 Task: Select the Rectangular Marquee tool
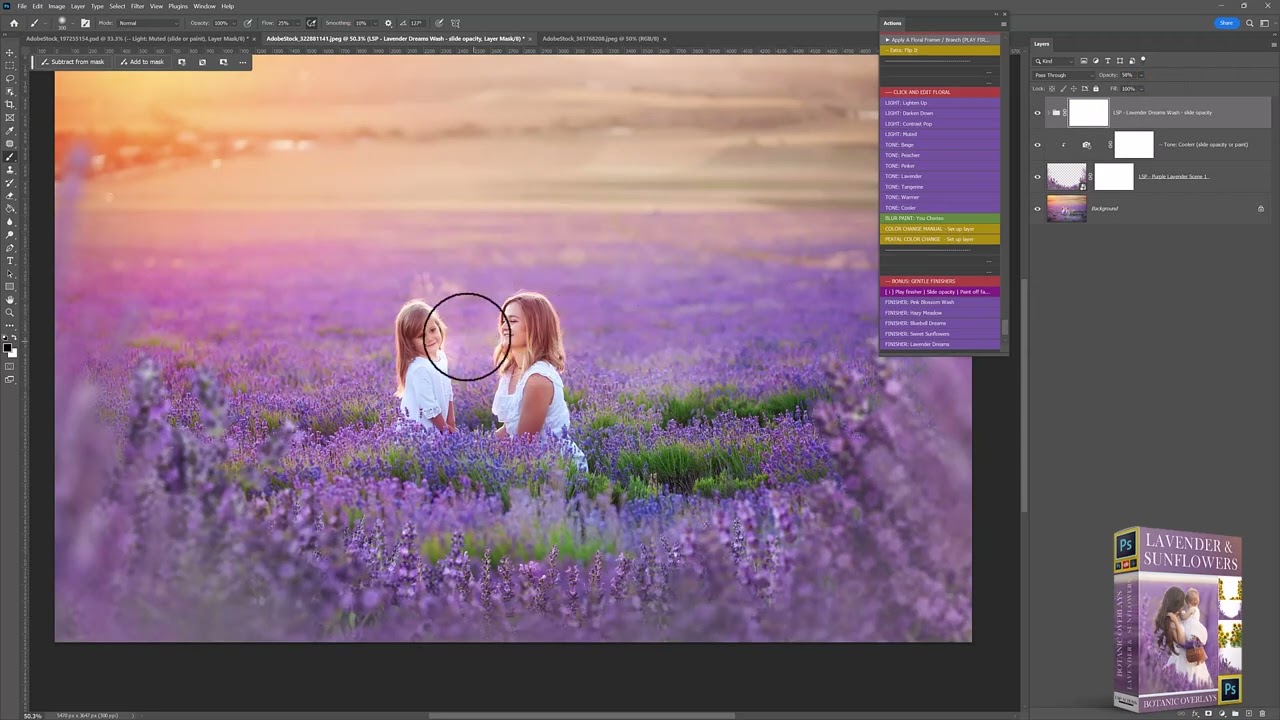tap(10, 65)
